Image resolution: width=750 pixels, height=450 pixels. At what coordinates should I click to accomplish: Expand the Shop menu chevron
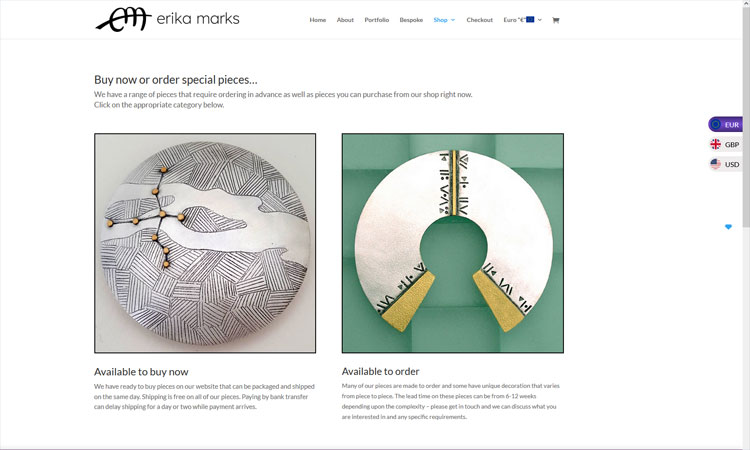click(x=453, y=20)
